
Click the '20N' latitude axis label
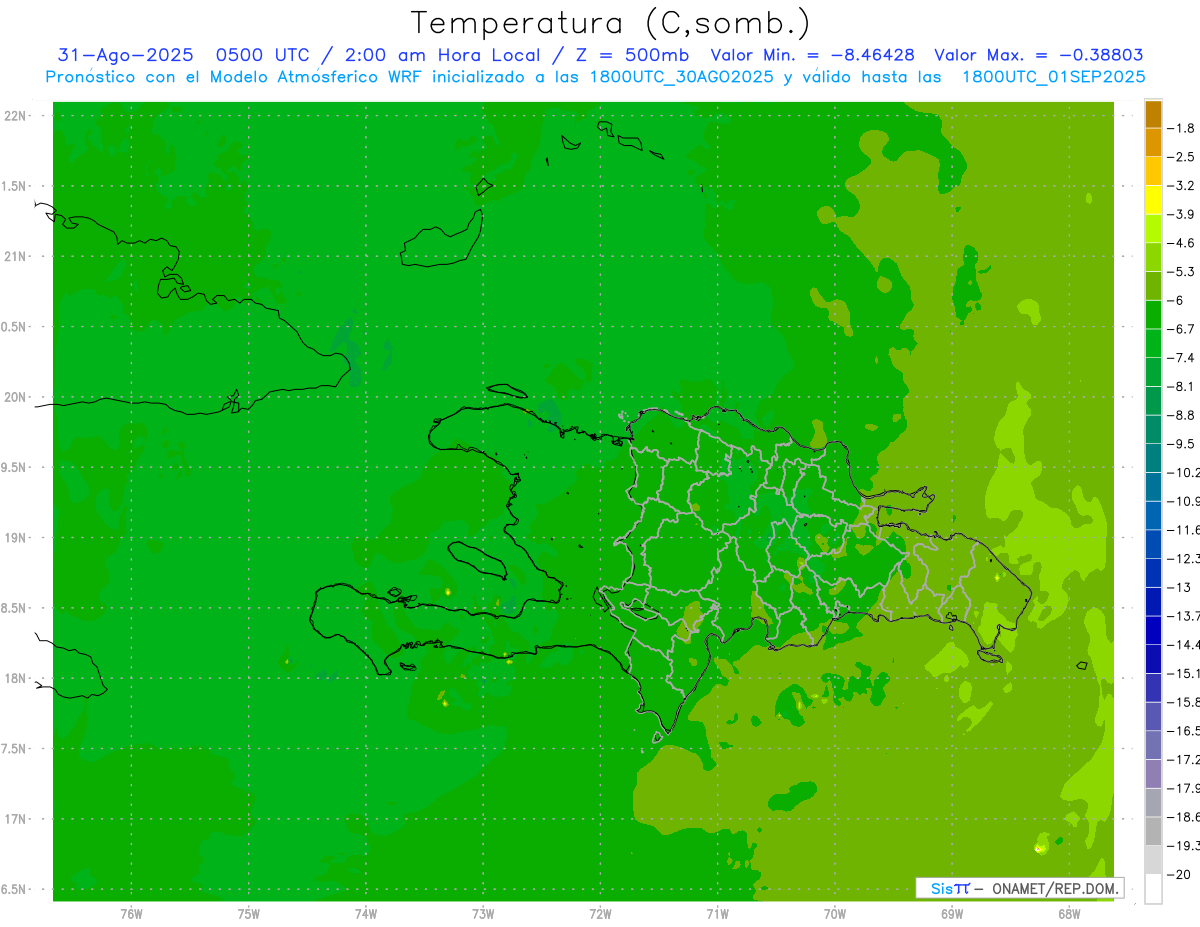click(16, 397)
